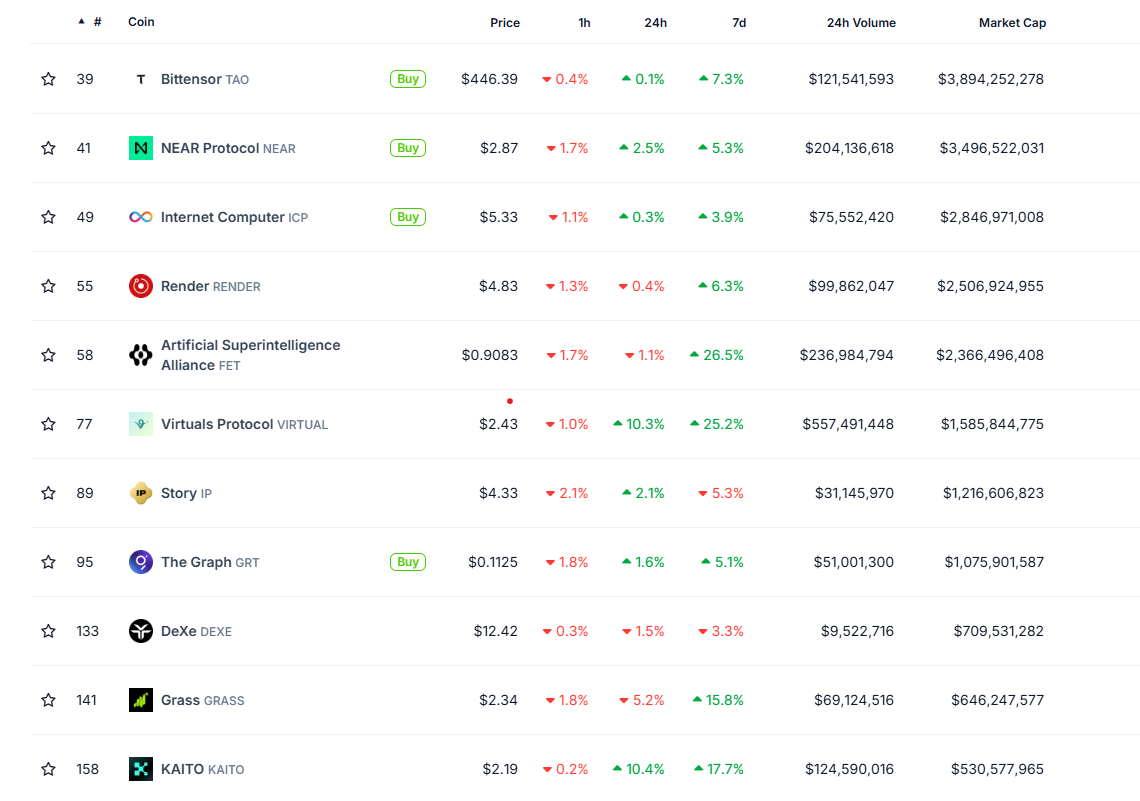Click the Buy button for NEAR Protocol

(408, 148)
